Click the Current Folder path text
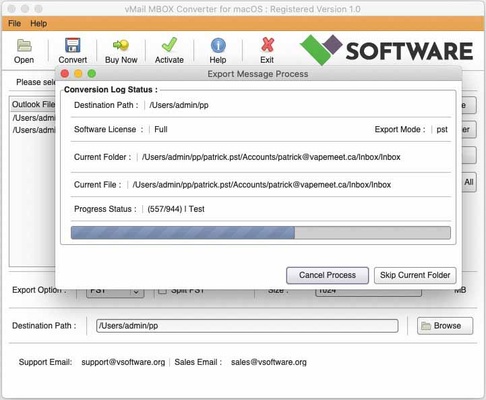Image resolution: width=486 pixels, height=400 pixels. [271, 157]
